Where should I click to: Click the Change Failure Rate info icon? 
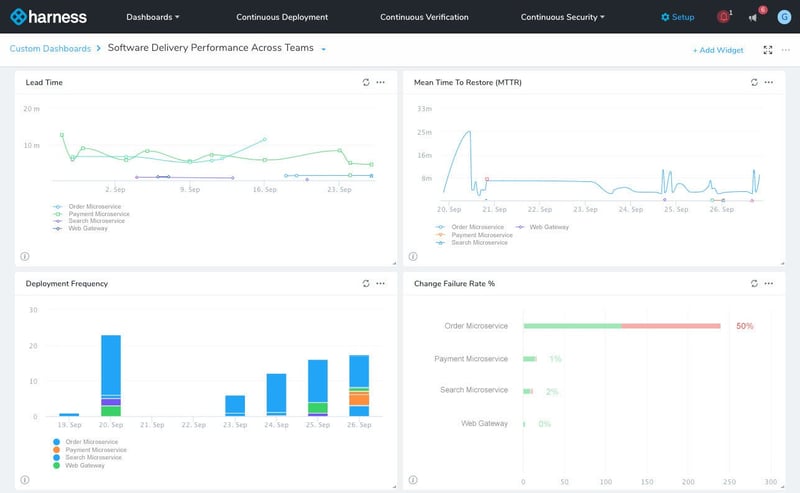[415, 481]
